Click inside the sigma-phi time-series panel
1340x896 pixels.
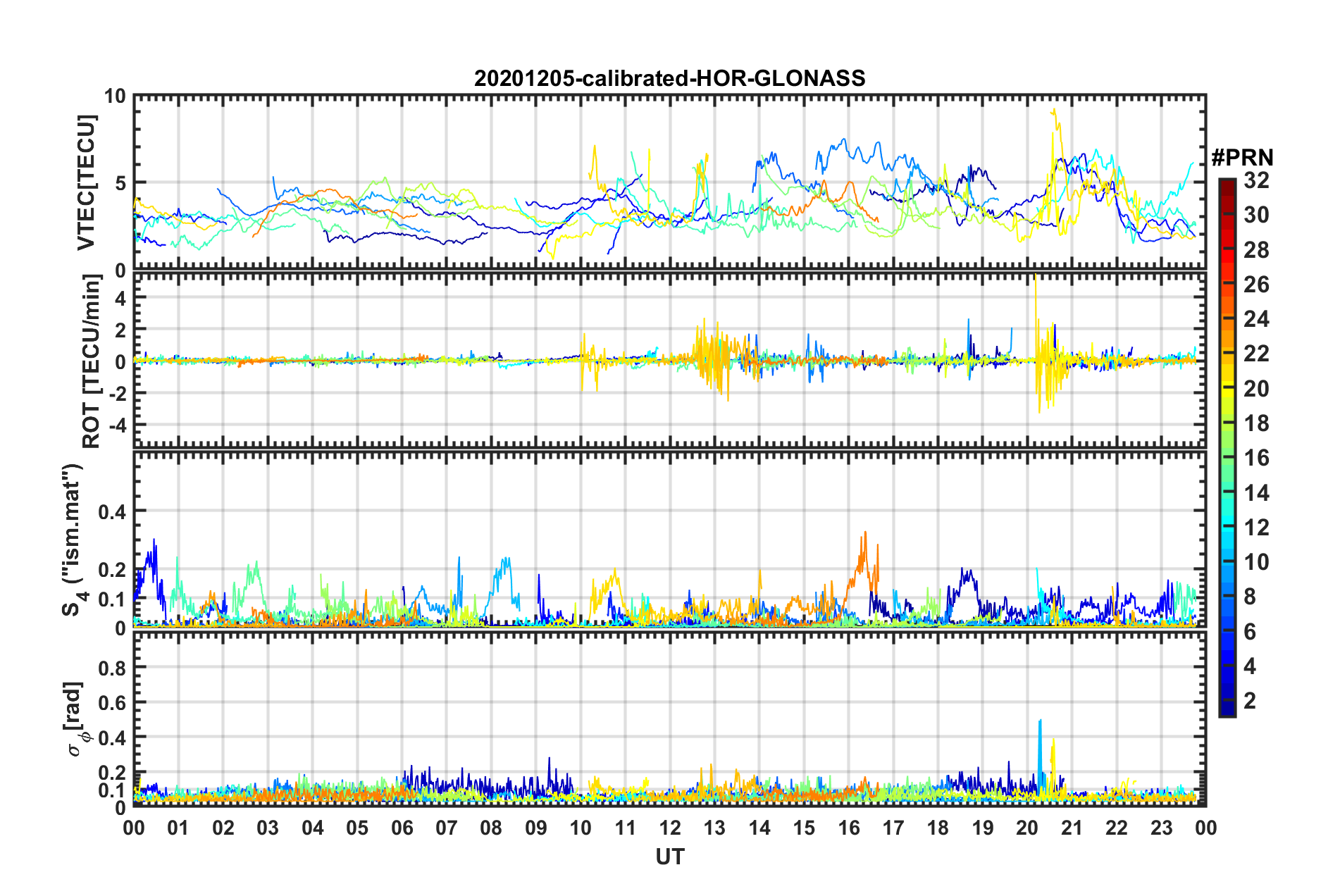[669, 718]
